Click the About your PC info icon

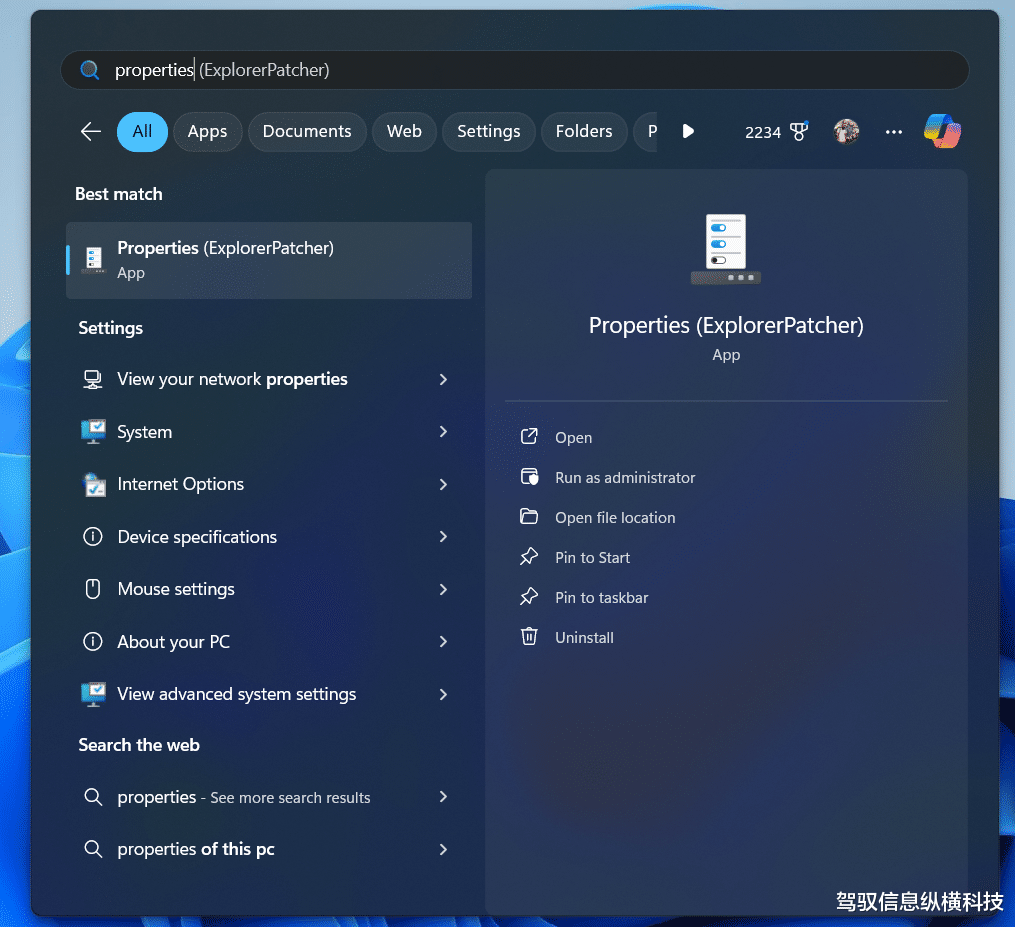[x=93, y=642]
